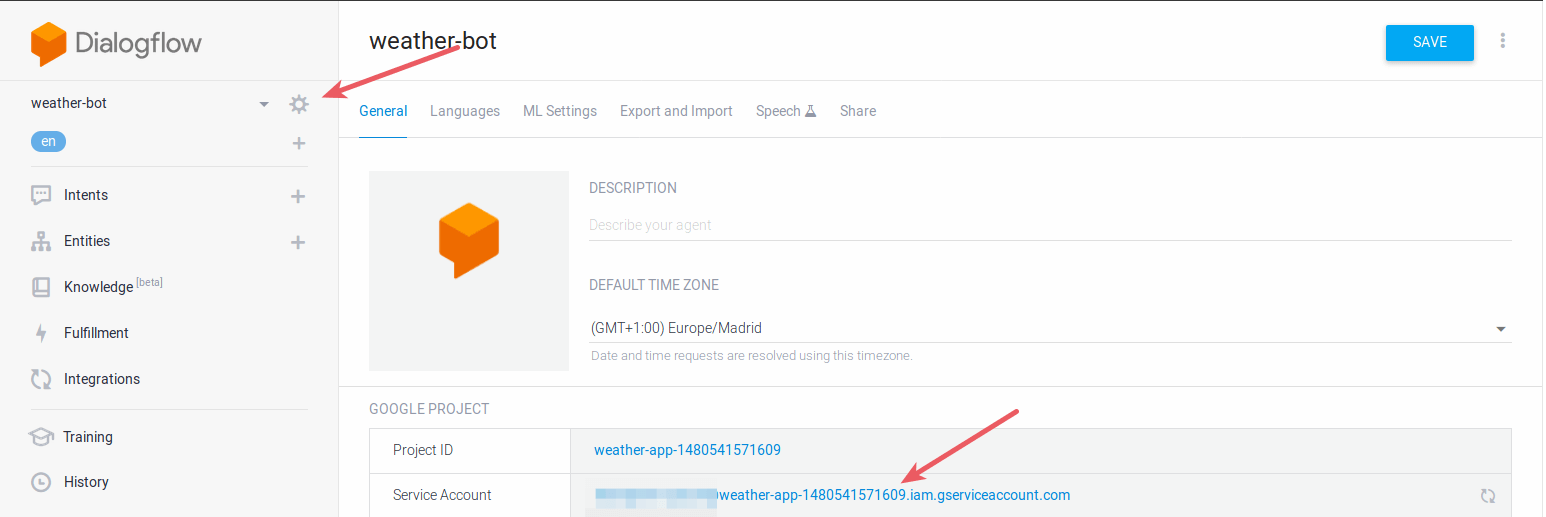Open Integrations section
This screenshot has height=517, width=1546.
[x=102, y=379]
